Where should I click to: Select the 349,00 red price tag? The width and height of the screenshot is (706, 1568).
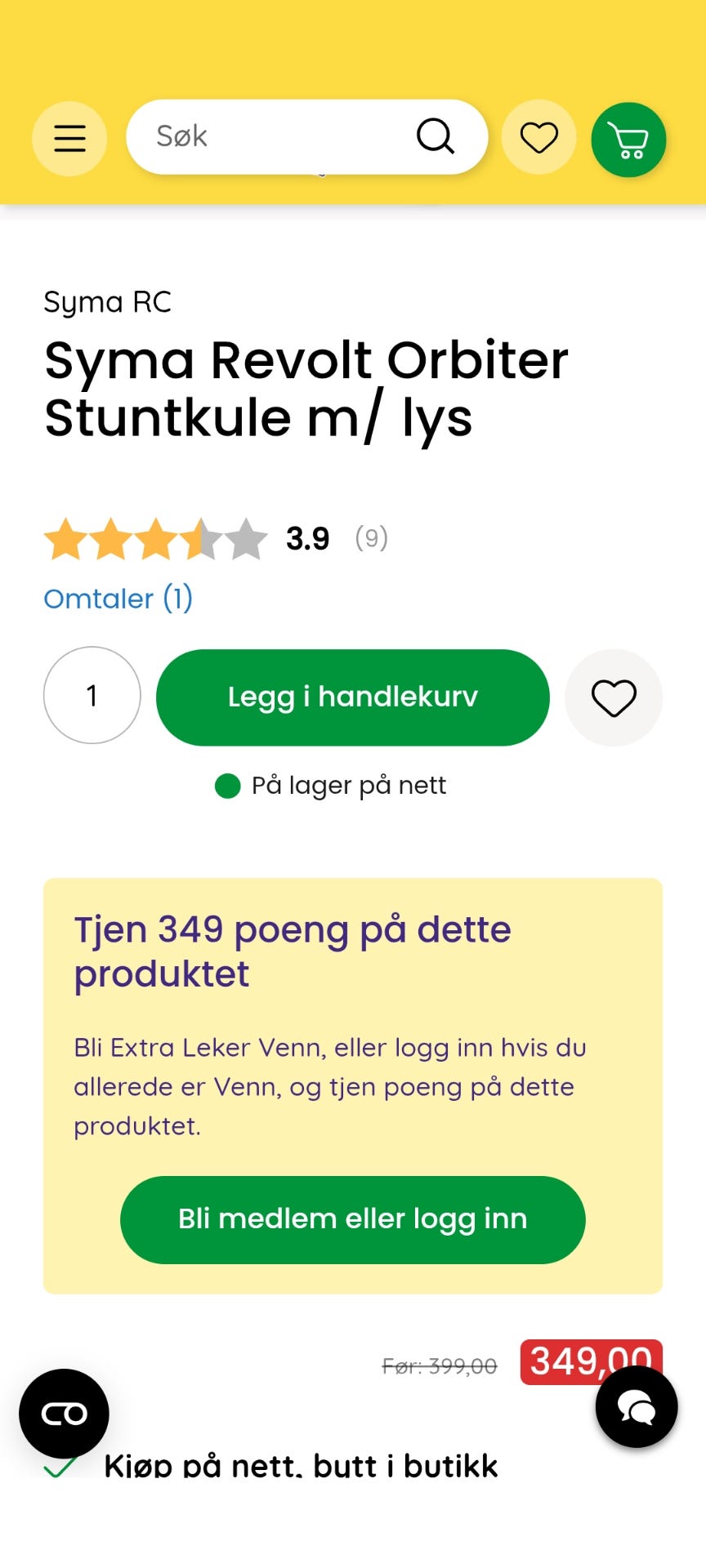[591, 1362]
